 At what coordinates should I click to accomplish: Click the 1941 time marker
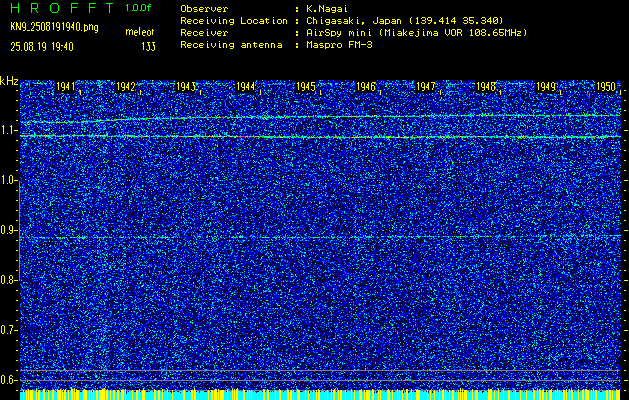(x=65, y=87)
